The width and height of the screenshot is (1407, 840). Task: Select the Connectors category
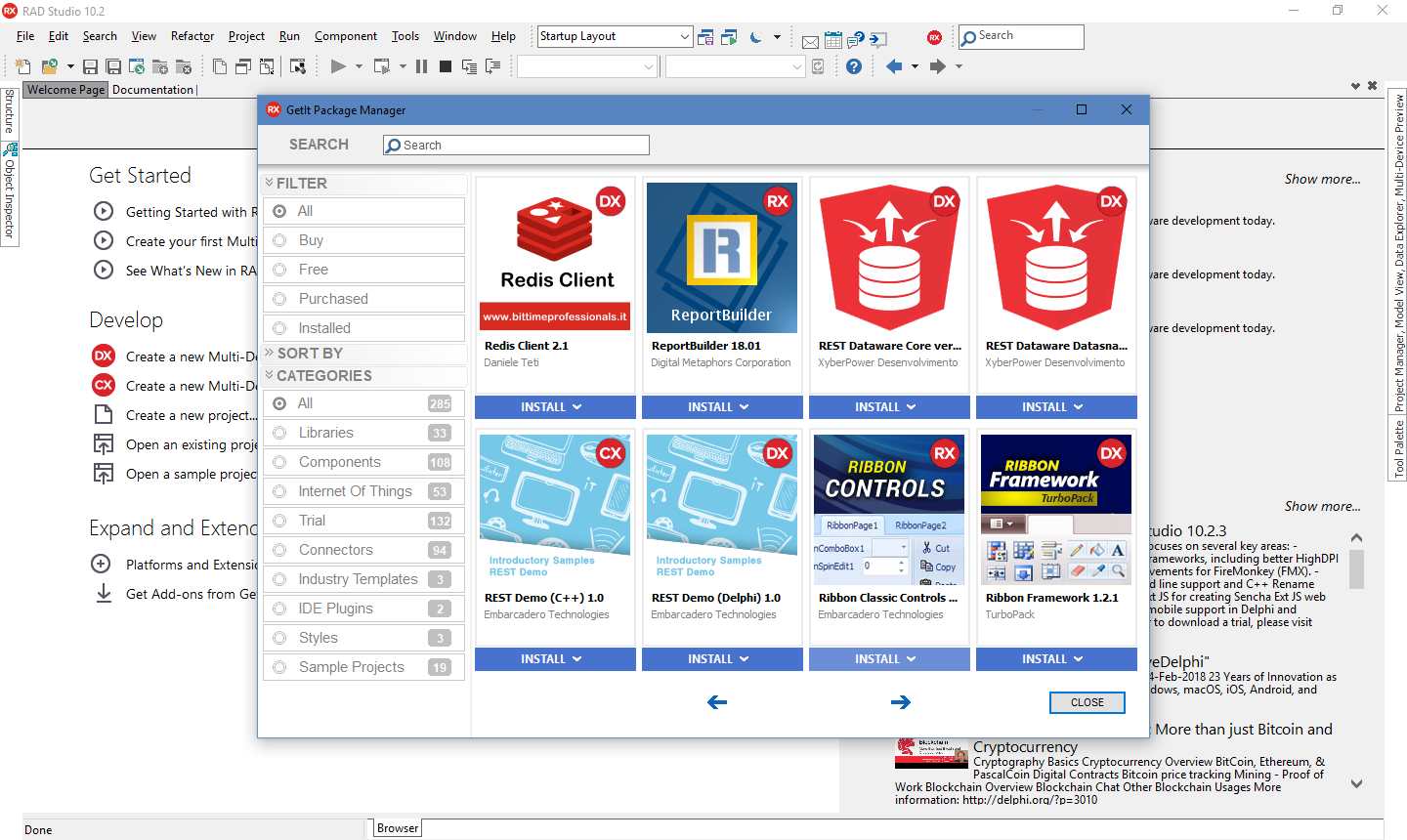click(363, 550)
